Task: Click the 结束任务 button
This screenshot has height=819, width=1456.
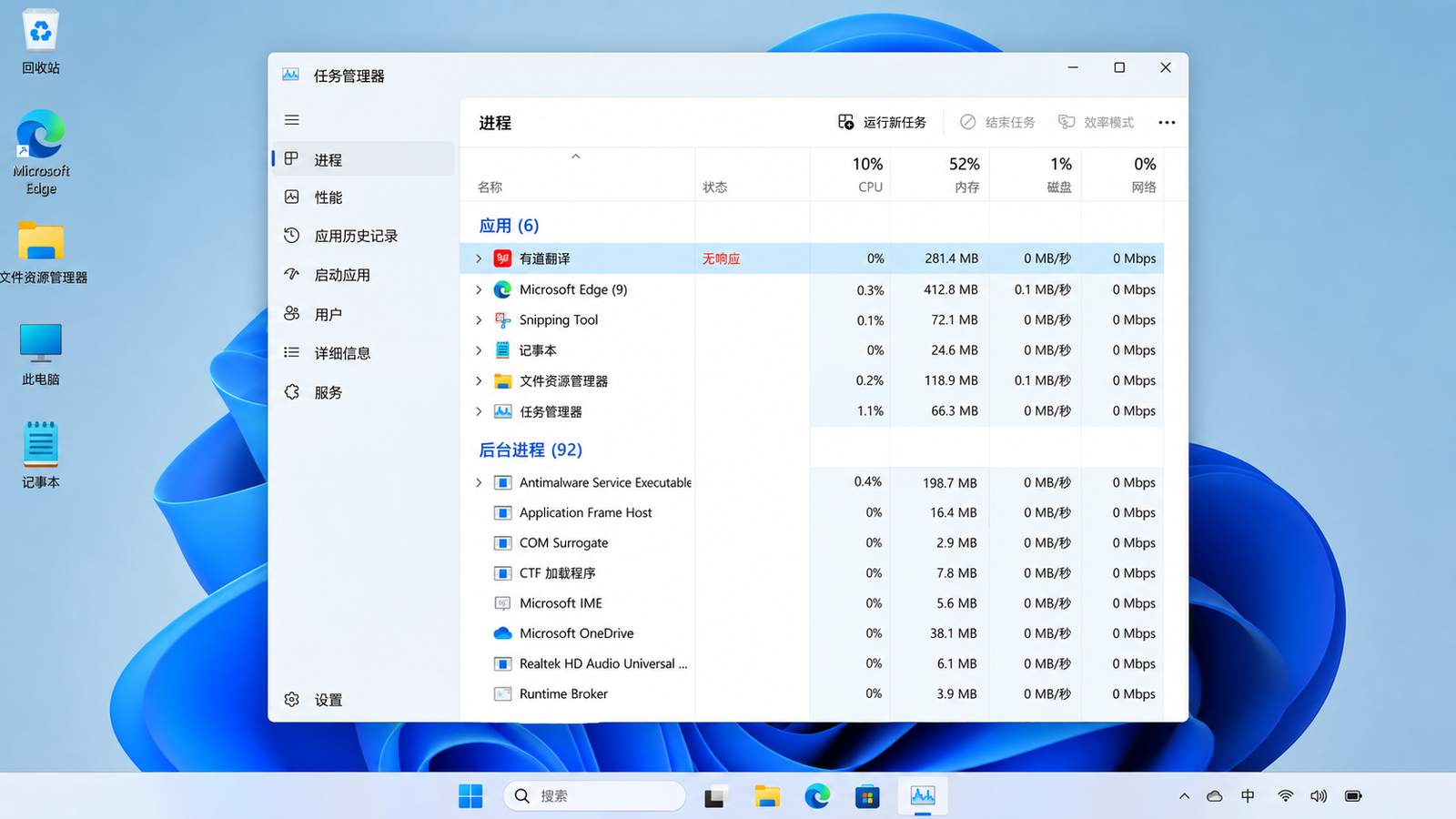Action: pos(997,122)
